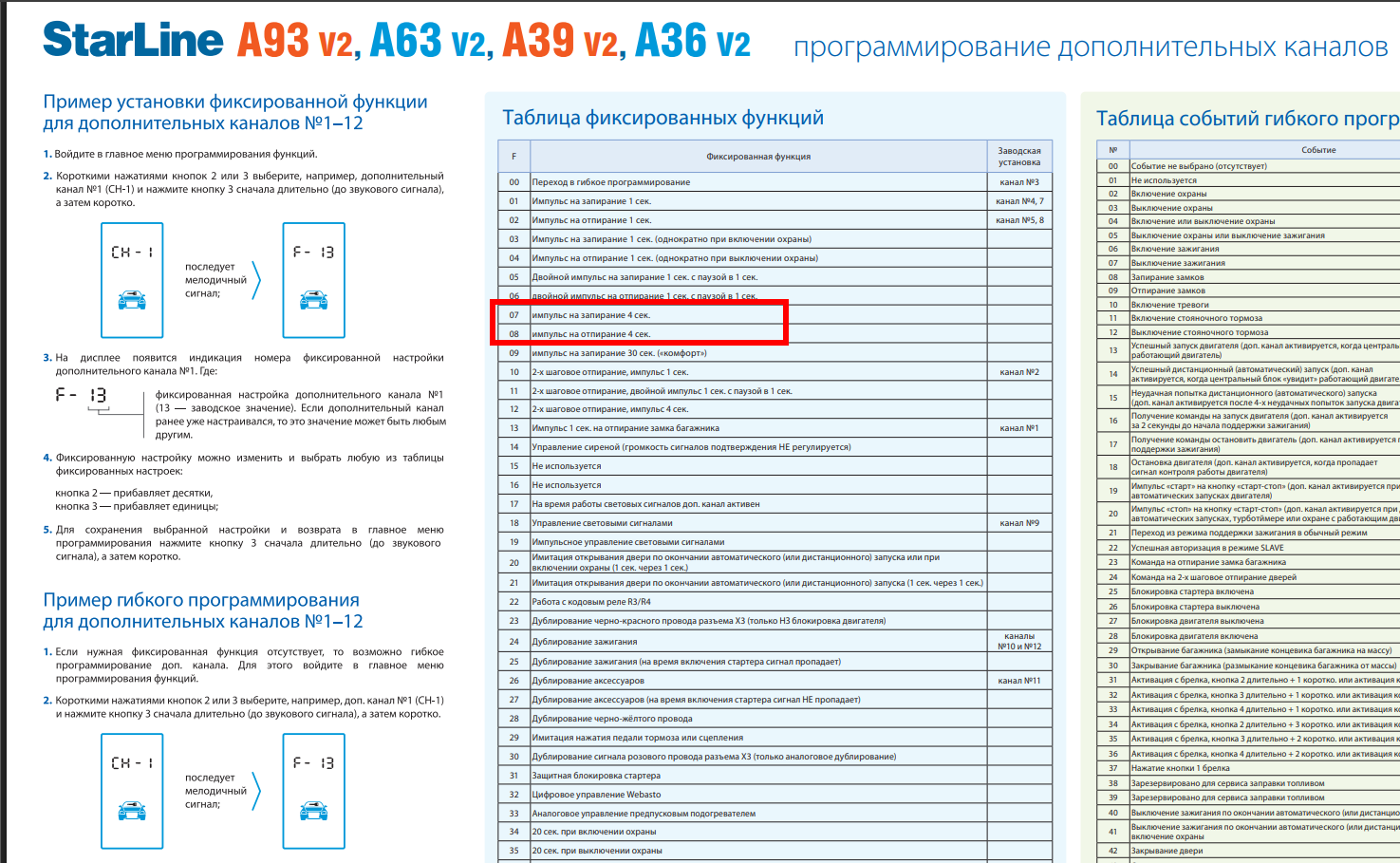The width and height of the screenshot is (1400, 863).
Task: Click the 'канал №3' cell in row 00
Action: [x=1018, y=182]
